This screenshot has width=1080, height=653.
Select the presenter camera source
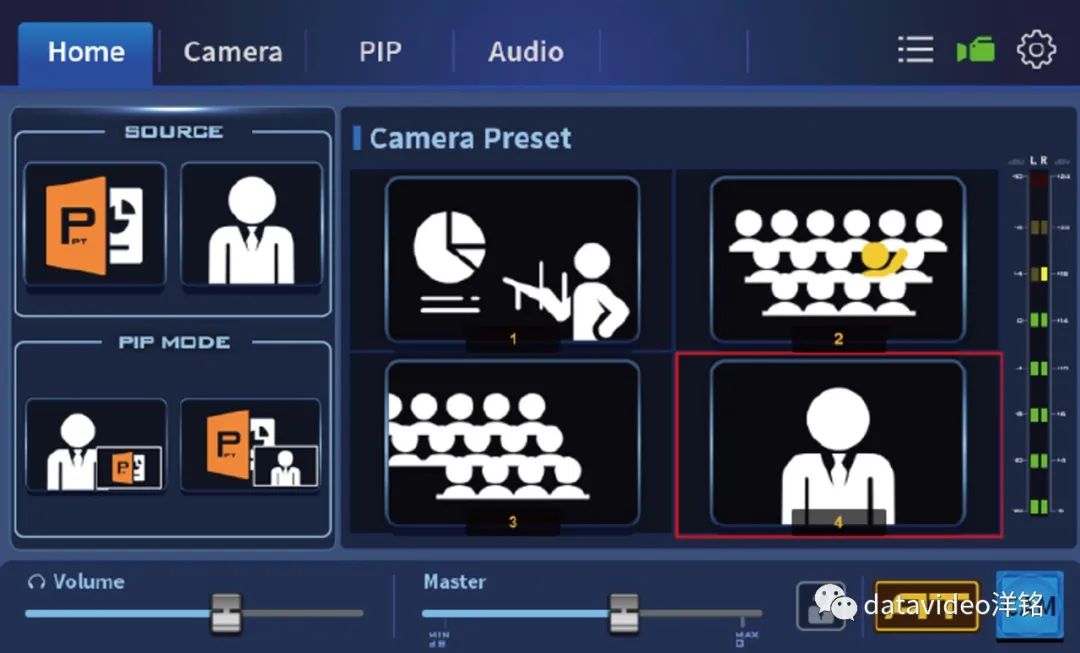pos(251,225)
